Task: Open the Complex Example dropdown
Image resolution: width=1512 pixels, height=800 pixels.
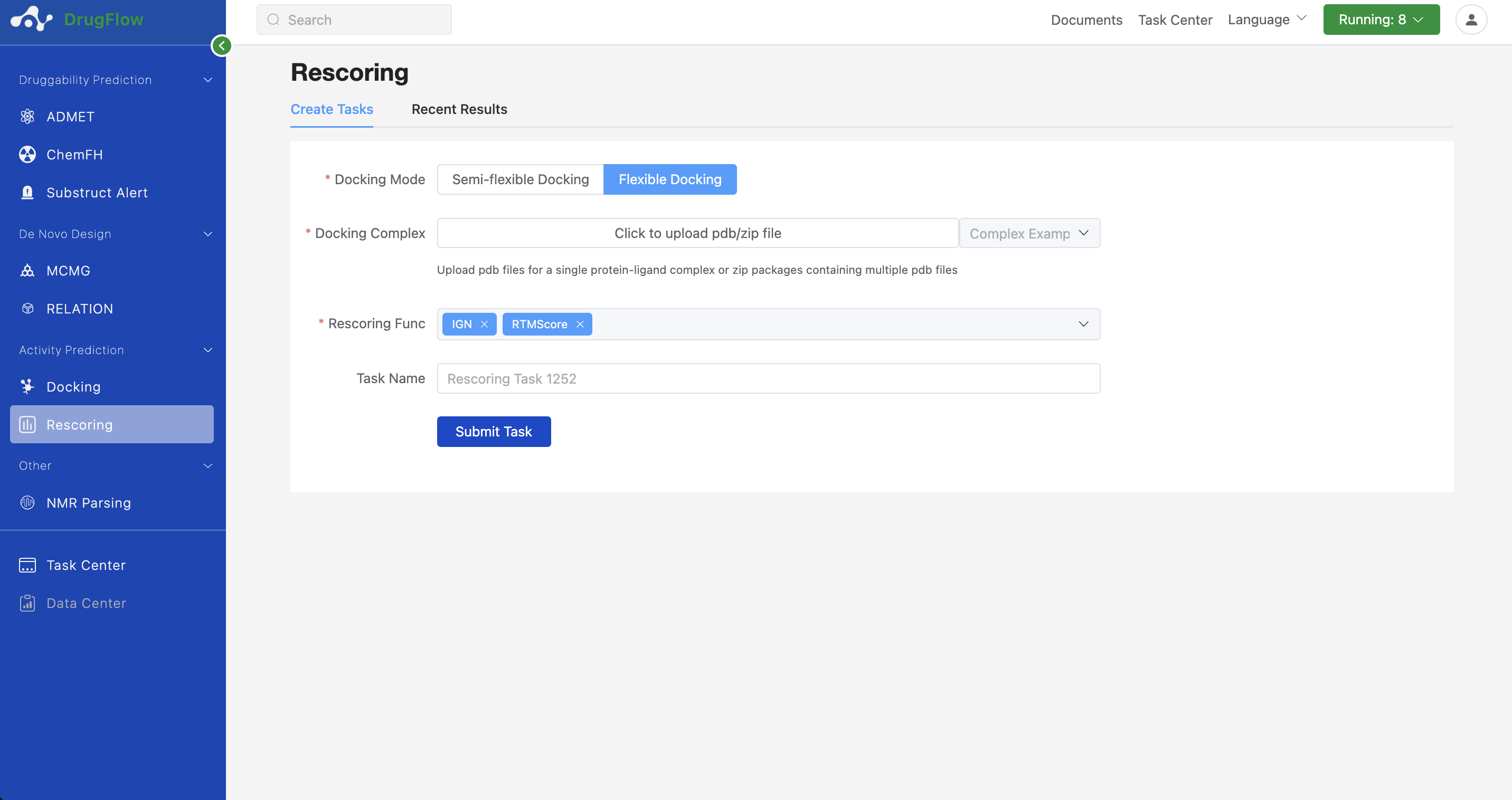Action: (1029, 233)
